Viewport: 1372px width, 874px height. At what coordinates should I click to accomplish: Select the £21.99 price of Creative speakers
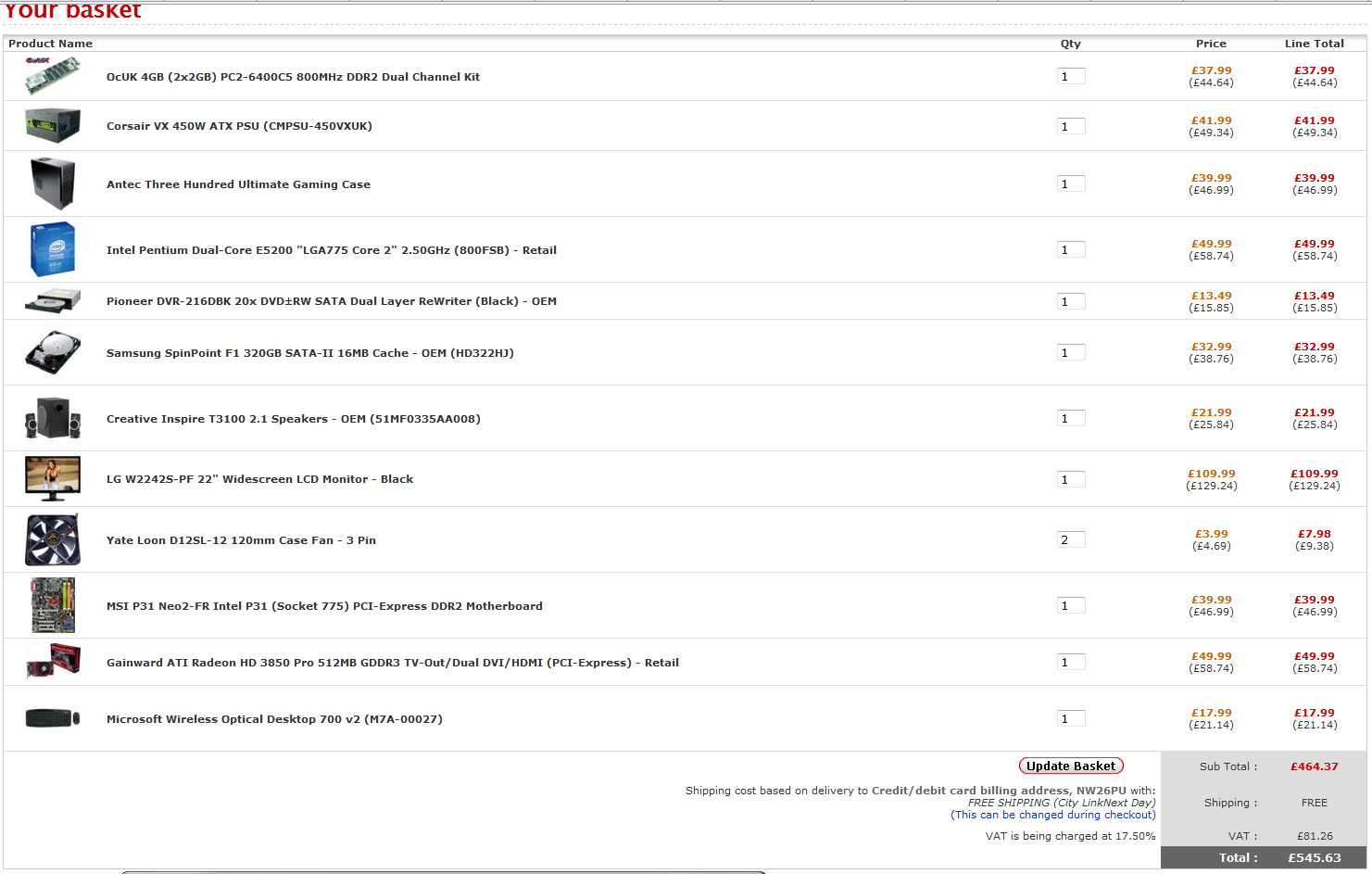[x=1212, y=412]
